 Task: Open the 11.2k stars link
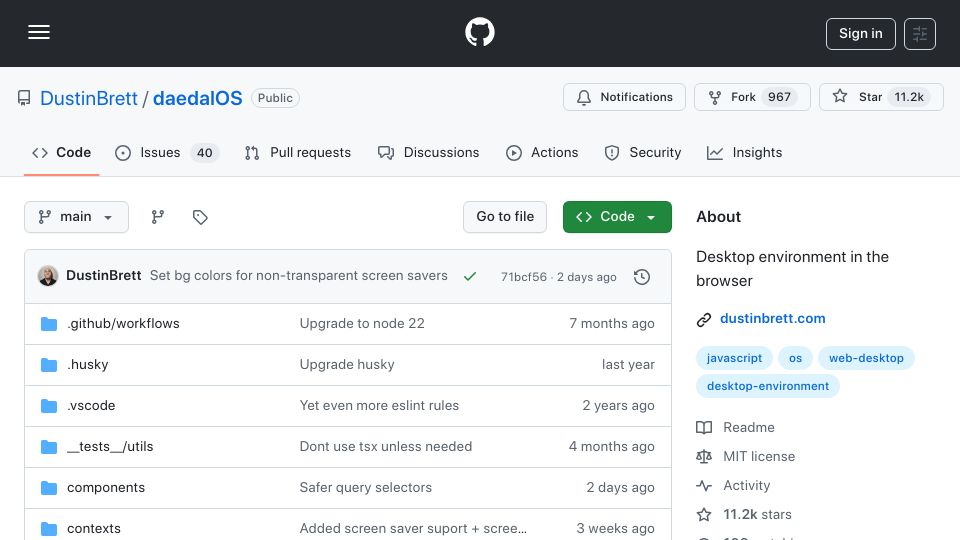click(x=744, y=514)
